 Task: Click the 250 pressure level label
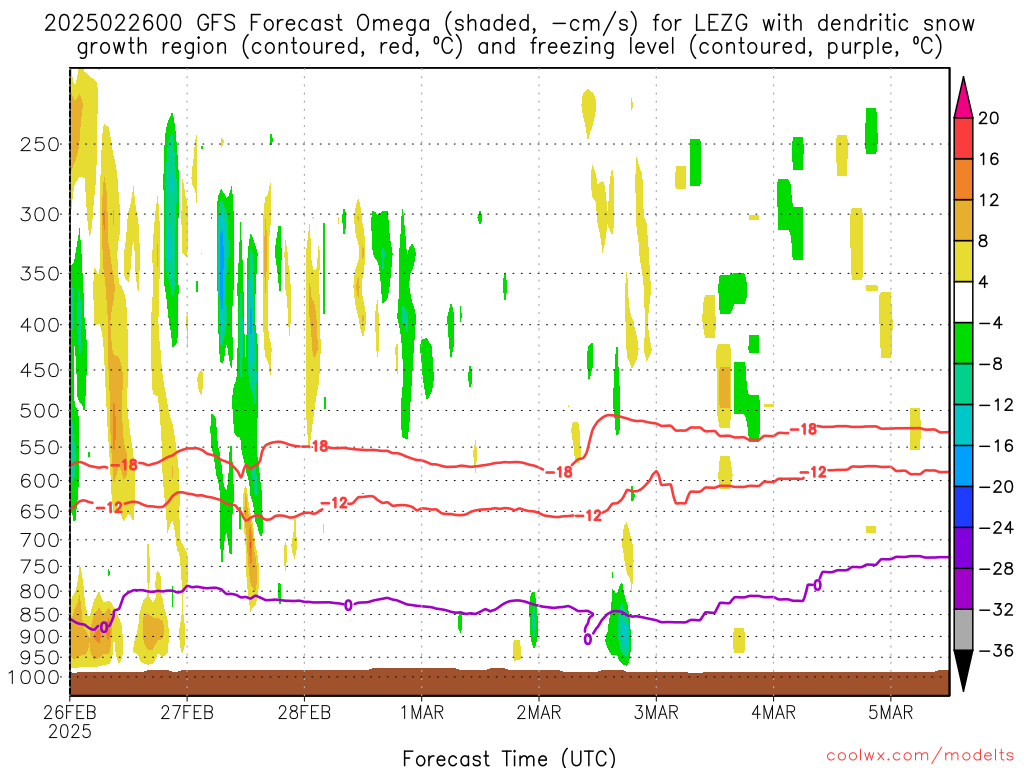pyautogui.click(x=40, y=144)
